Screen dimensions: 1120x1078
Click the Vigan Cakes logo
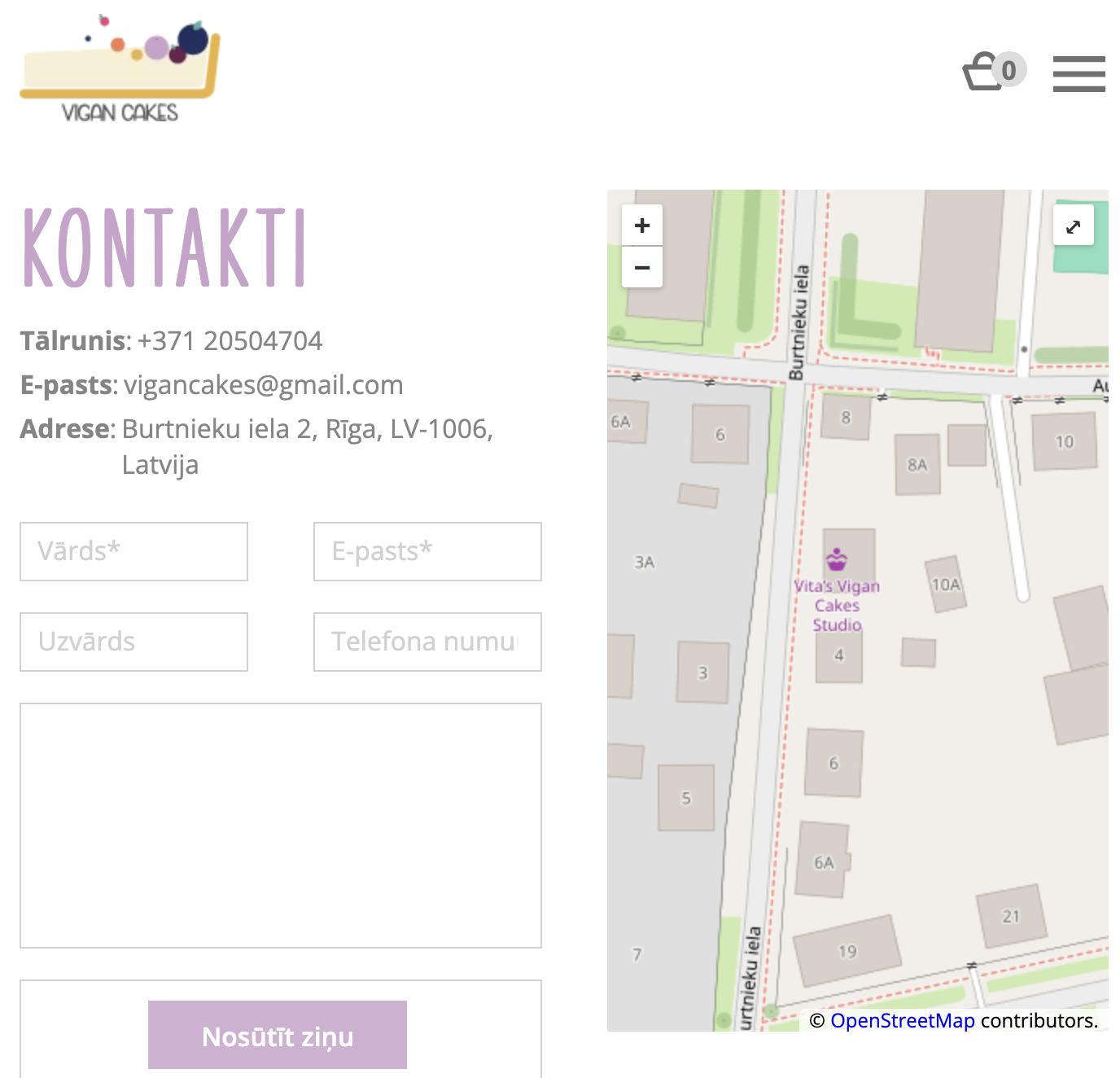pyautogui.click(x=120, y=68)
